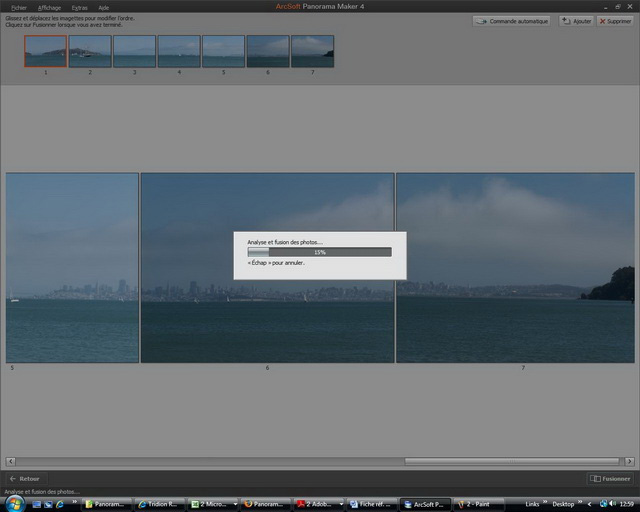Click the horizontal scrollbar under the photos
The image size is (640, 512).
click(x=516, y=461)
